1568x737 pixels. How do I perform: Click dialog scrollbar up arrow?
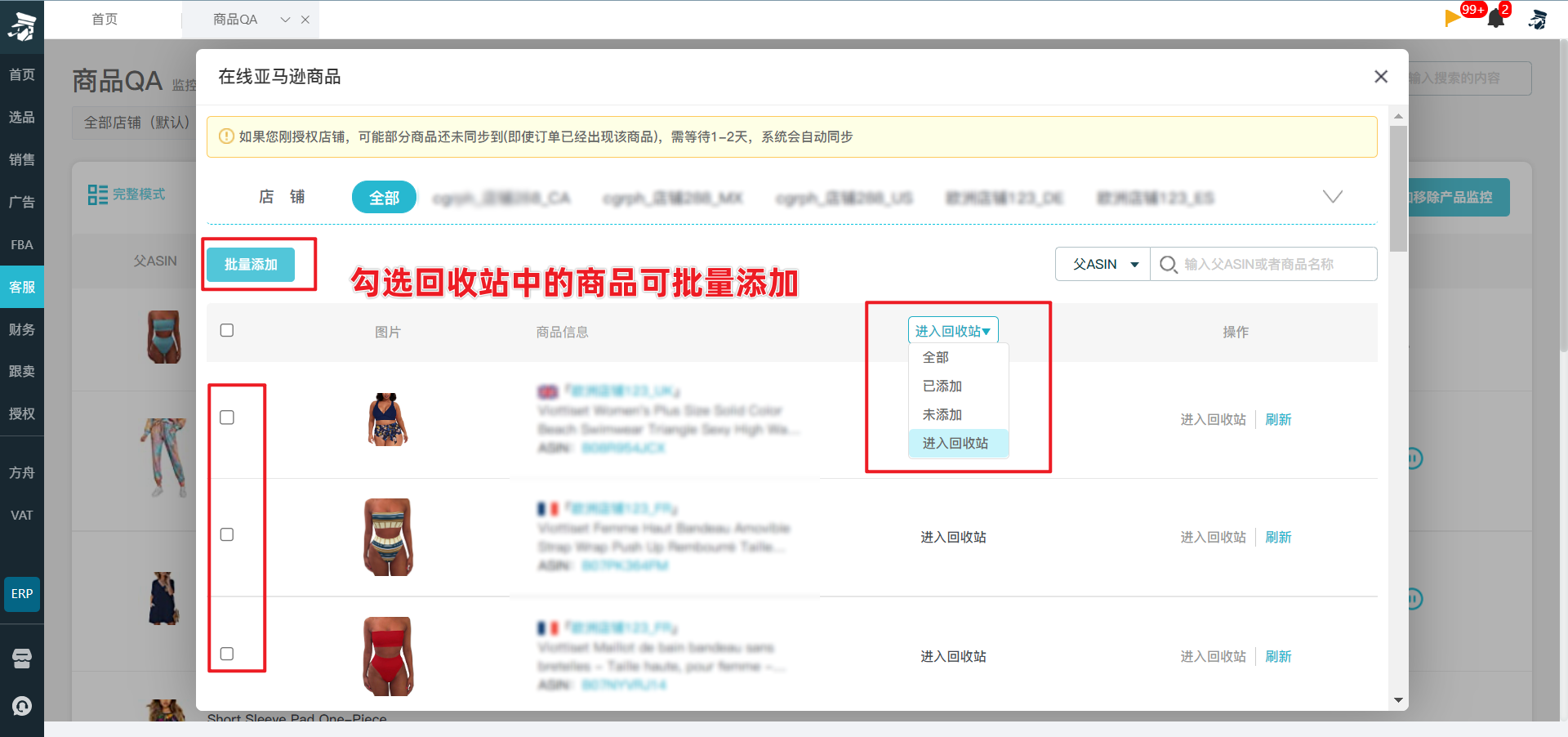1398,116
